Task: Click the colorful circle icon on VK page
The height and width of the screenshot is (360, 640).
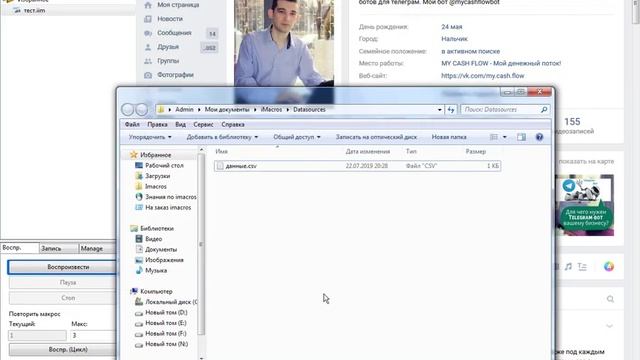Action: (609, 267)
